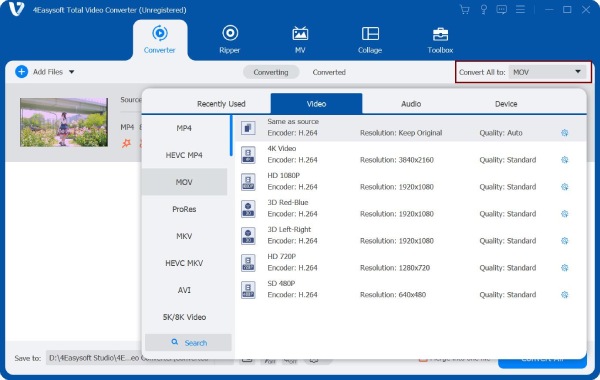Image resolution: width=600 pixels, height=380 pixels.
Task: Click the register key icon
Action: [x=483, y=10]
